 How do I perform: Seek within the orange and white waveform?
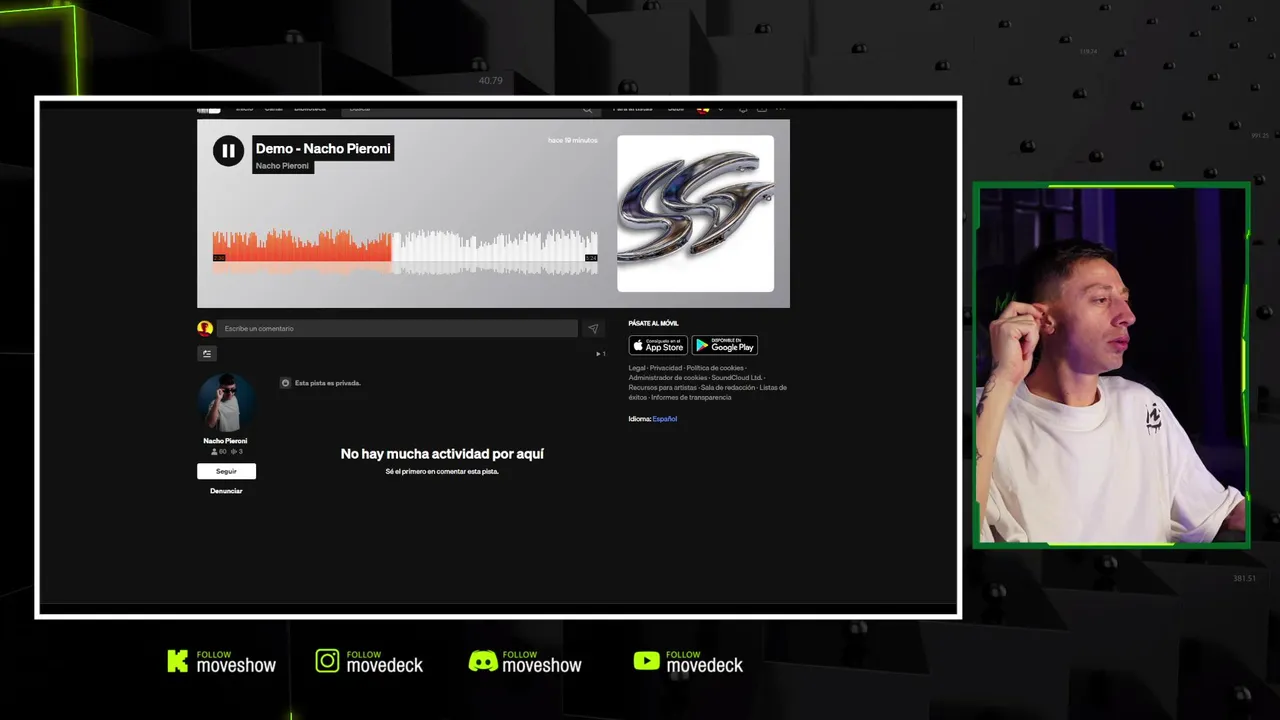pos(405,250)
